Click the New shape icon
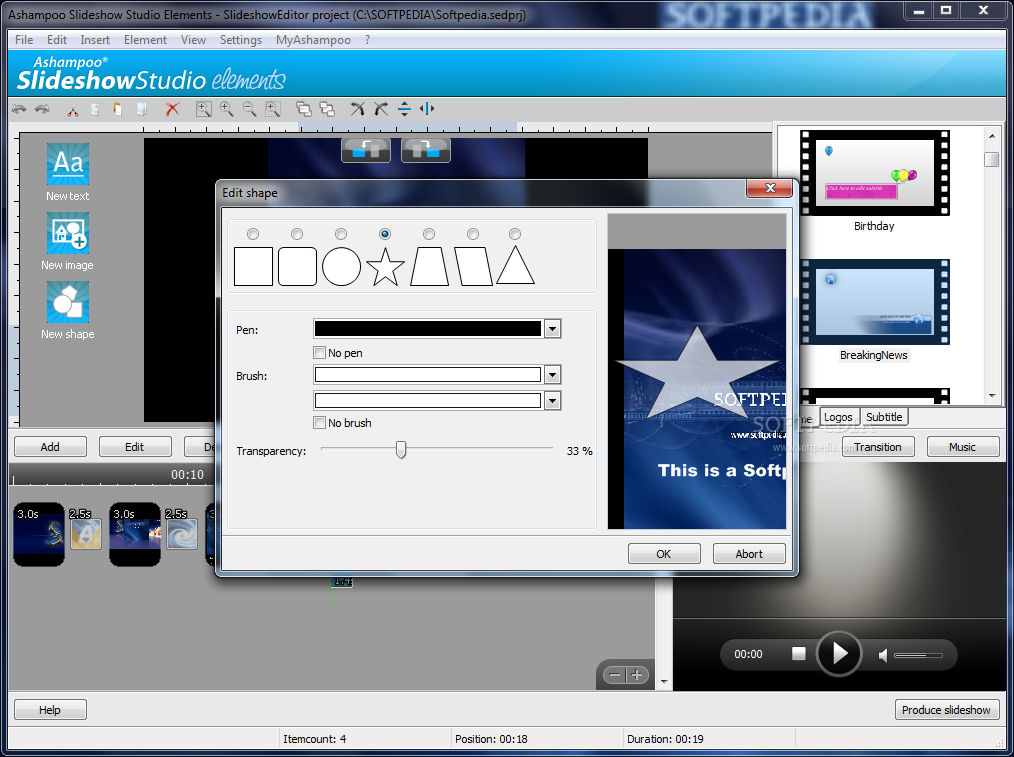 pos(68,302)
